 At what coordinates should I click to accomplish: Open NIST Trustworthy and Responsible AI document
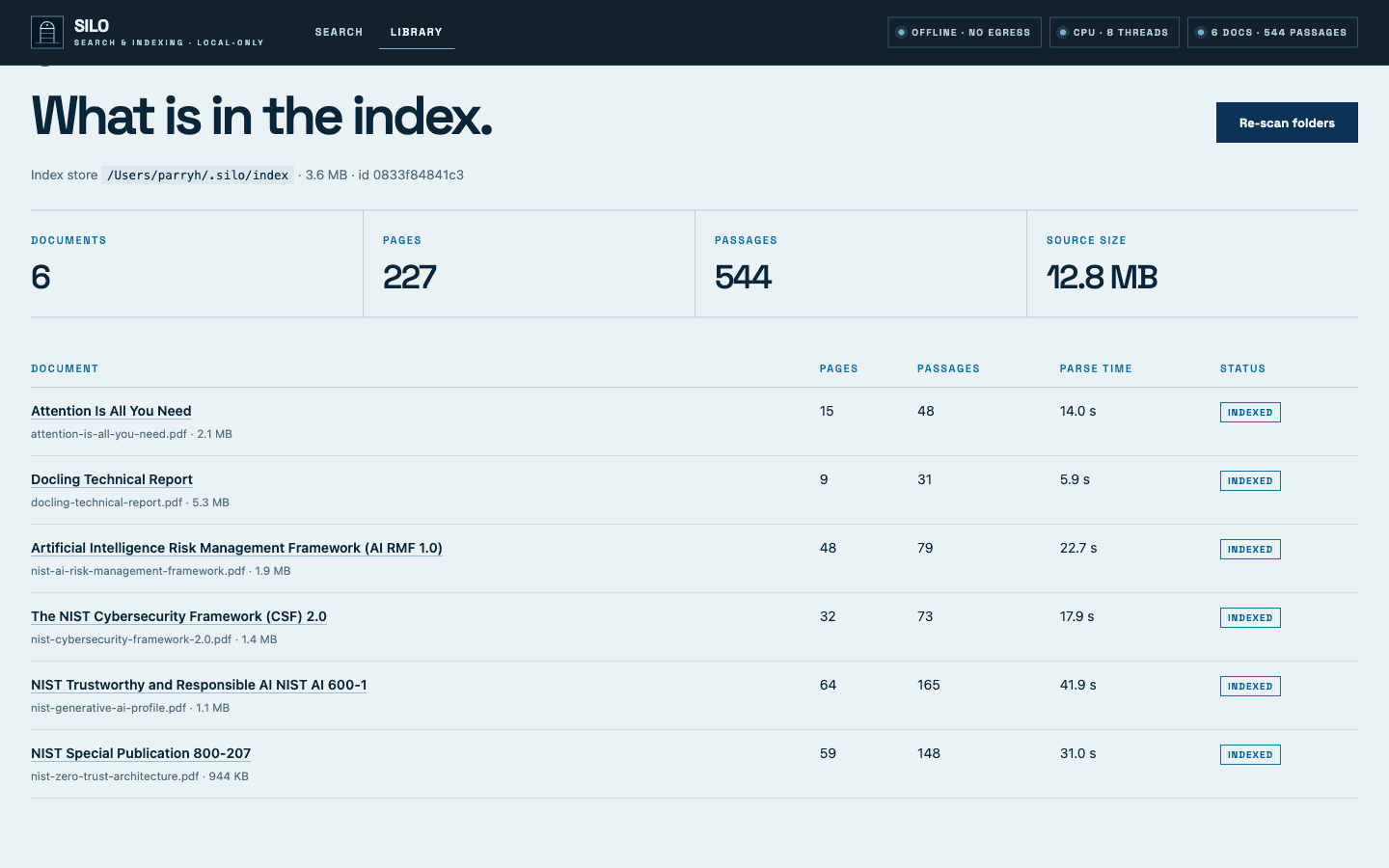click(199, 685)
